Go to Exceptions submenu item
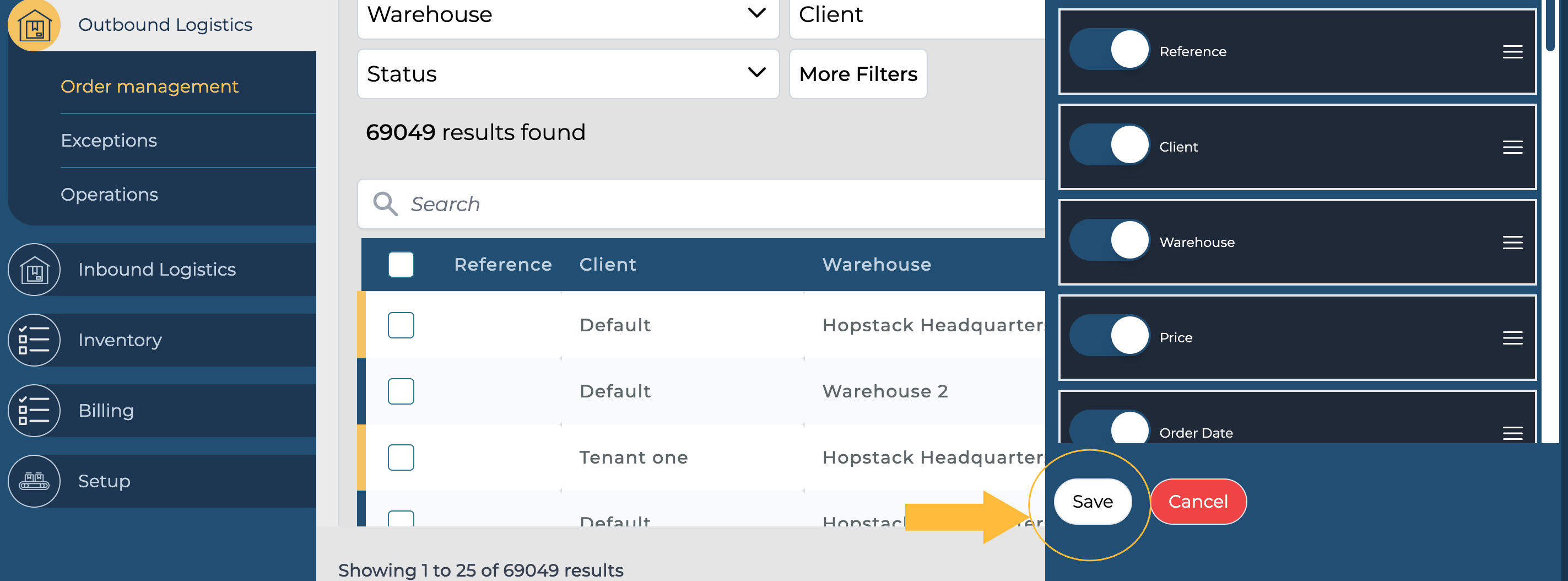 (109, 141)
